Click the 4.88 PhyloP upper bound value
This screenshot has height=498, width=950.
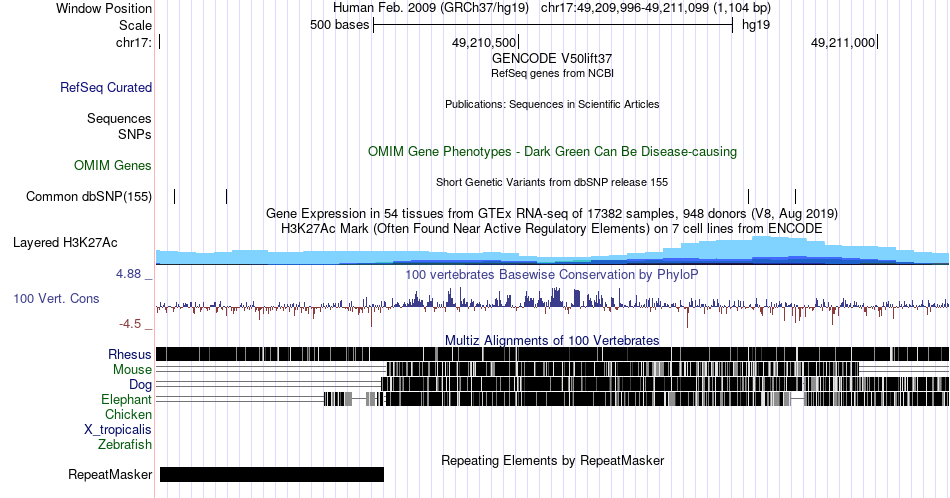[128, 274]
